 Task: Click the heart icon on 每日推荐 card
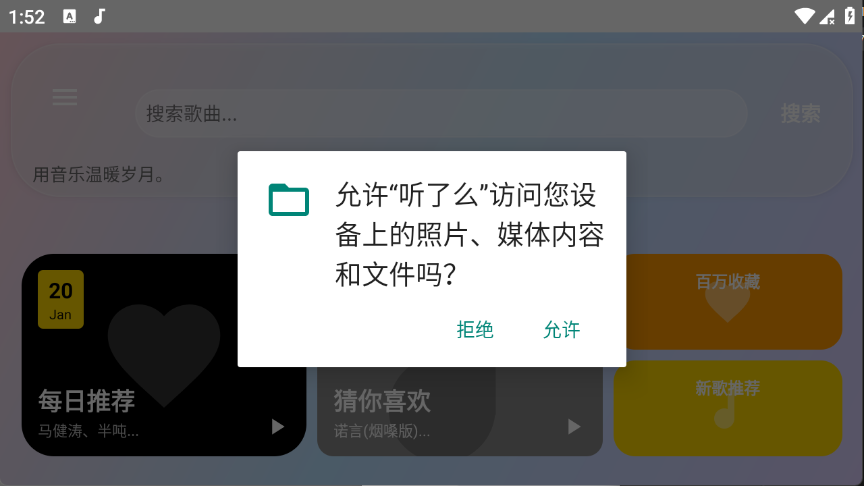click(164, 353)
